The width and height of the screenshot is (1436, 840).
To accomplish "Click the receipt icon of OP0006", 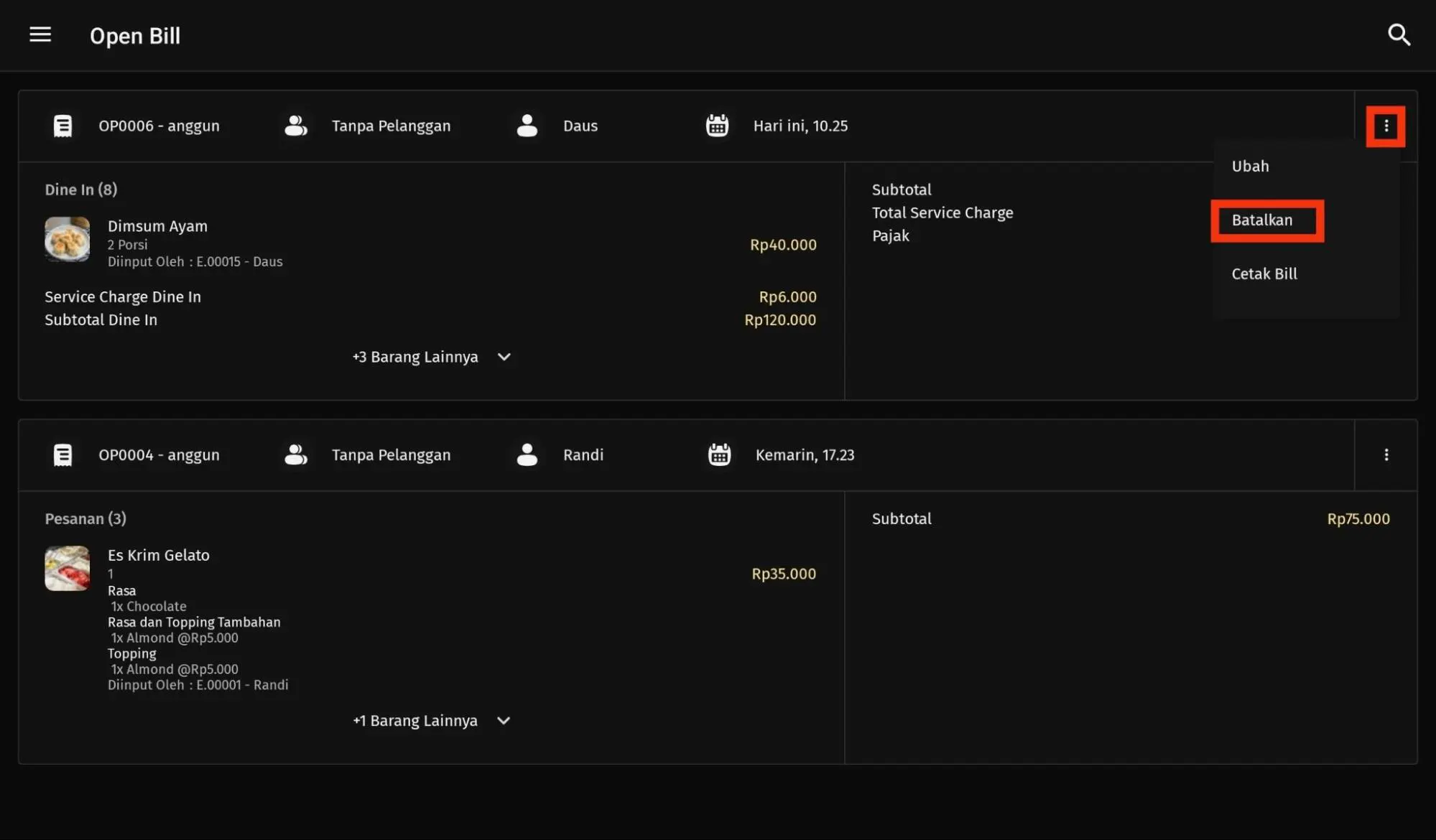I will tap(63, 126).
